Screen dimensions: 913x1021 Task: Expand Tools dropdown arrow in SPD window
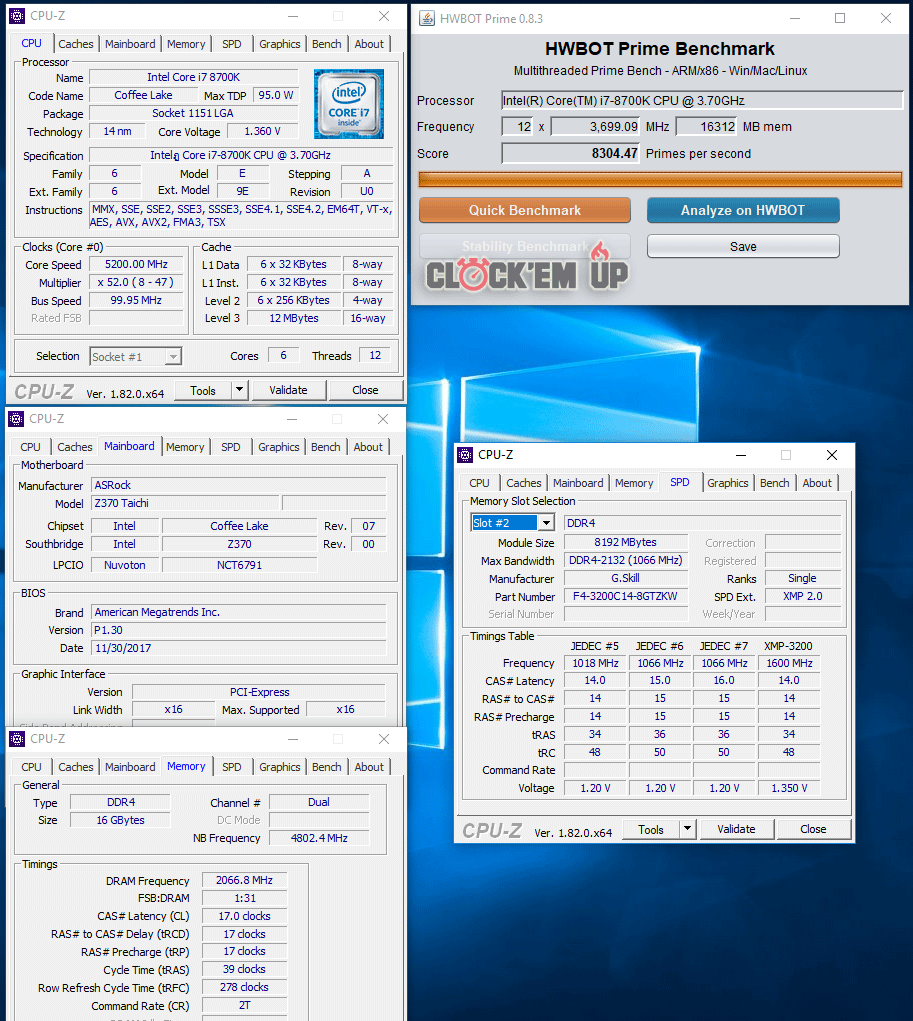(687, 829)
